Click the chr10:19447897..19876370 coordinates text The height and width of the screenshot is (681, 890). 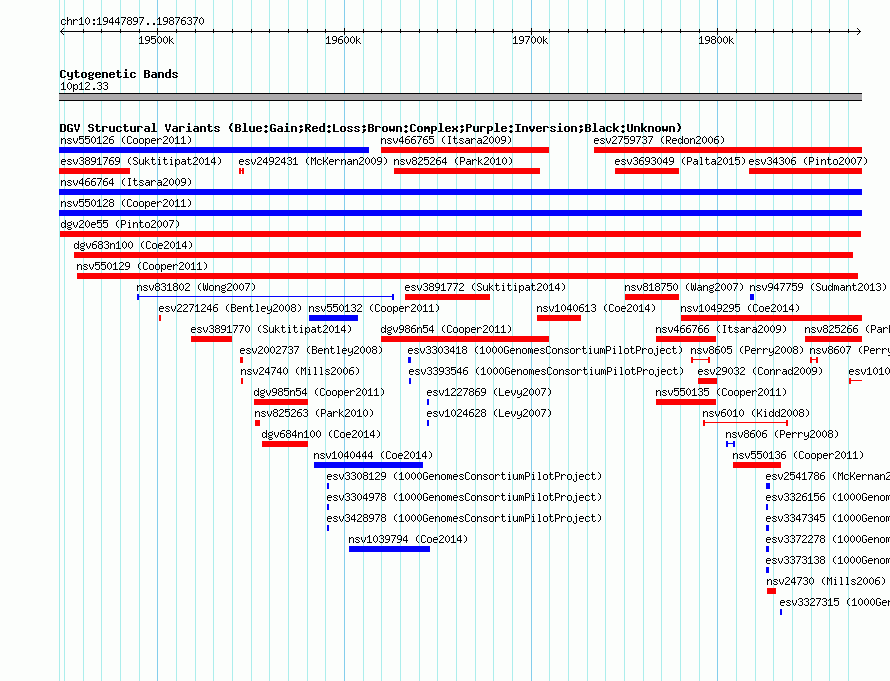132,21
